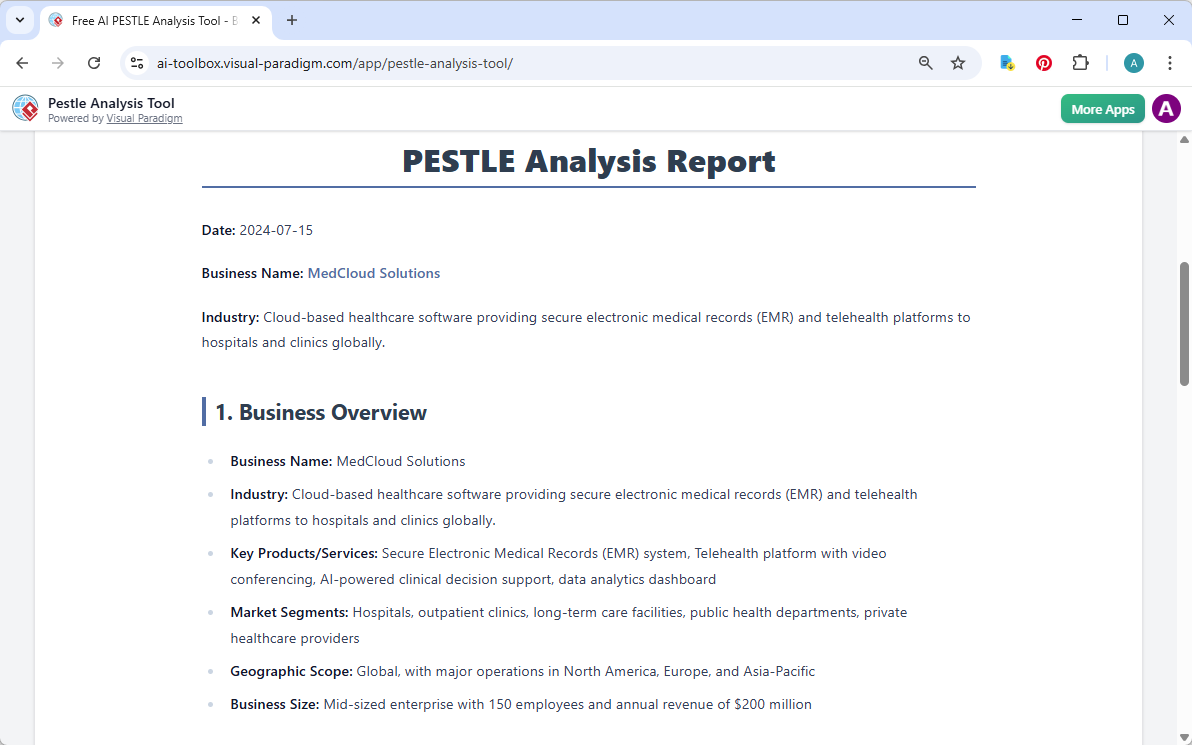Viewport: 1192px width, 745px height.
Task: Open the Pinterest extension icon
Action: click(1043, 62)
